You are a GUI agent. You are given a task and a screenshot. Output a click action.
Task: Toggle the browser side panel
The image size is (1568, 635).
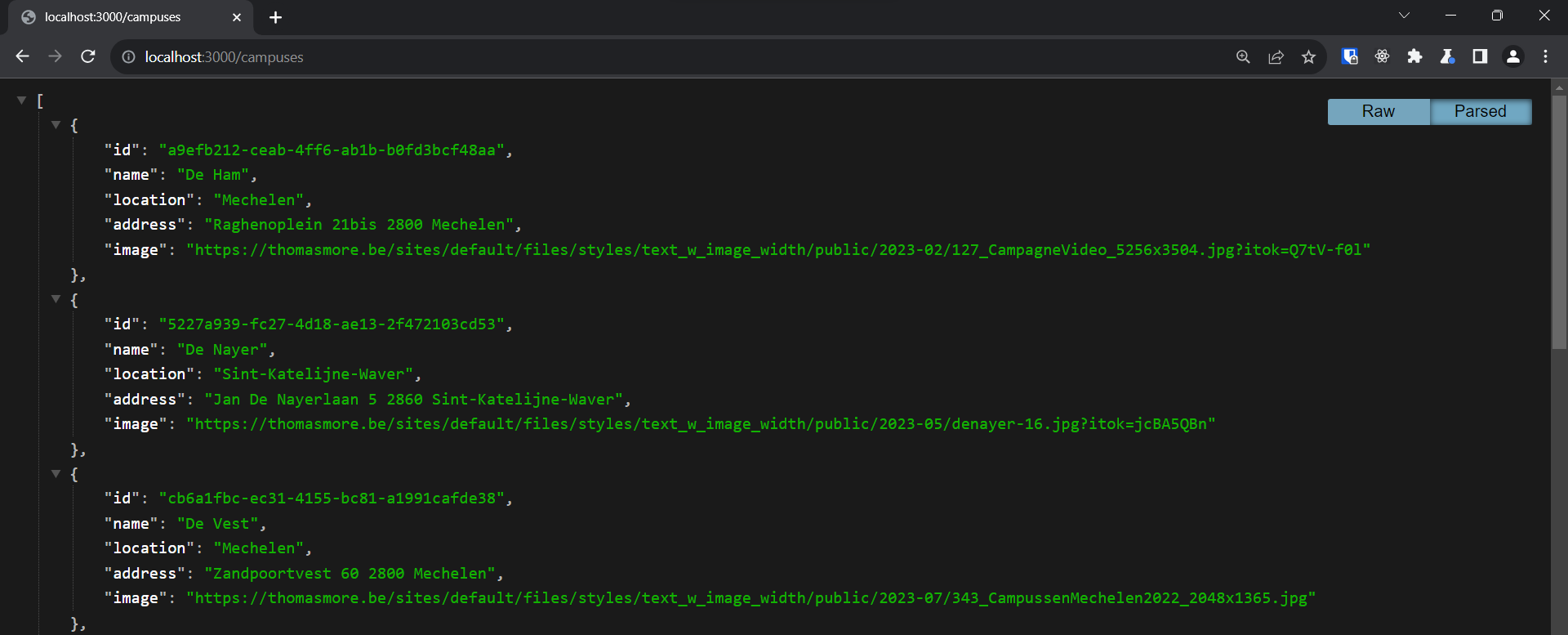(1480, 56)
